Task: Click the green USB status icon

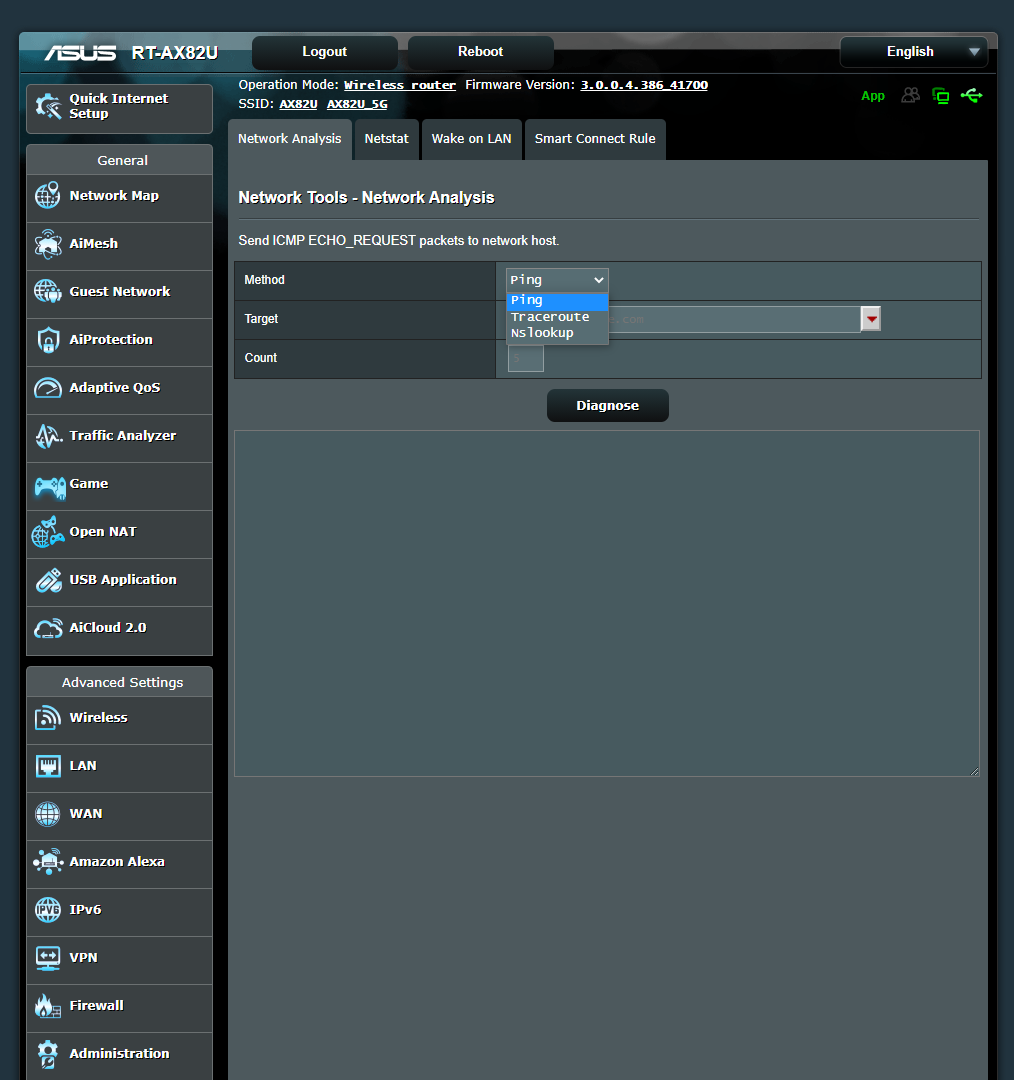Action: [971, 95]
